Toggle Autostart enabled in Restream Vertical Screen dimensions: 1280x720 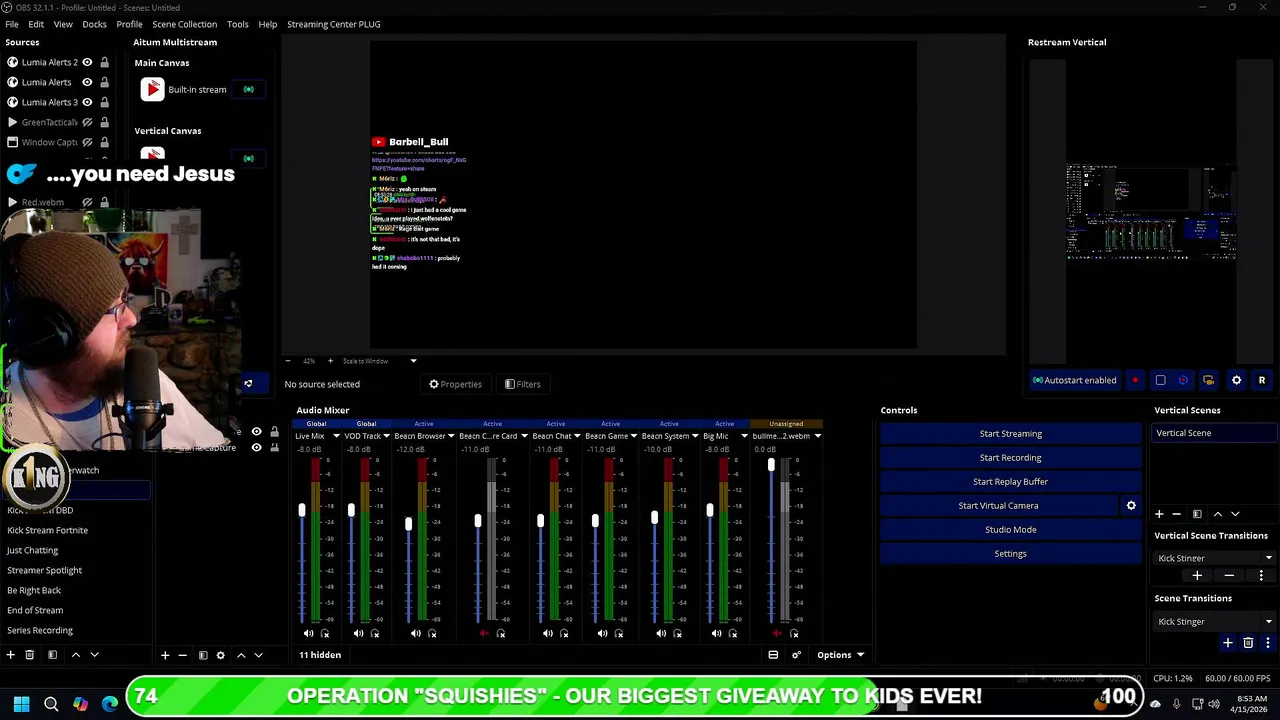[1074, 380]
